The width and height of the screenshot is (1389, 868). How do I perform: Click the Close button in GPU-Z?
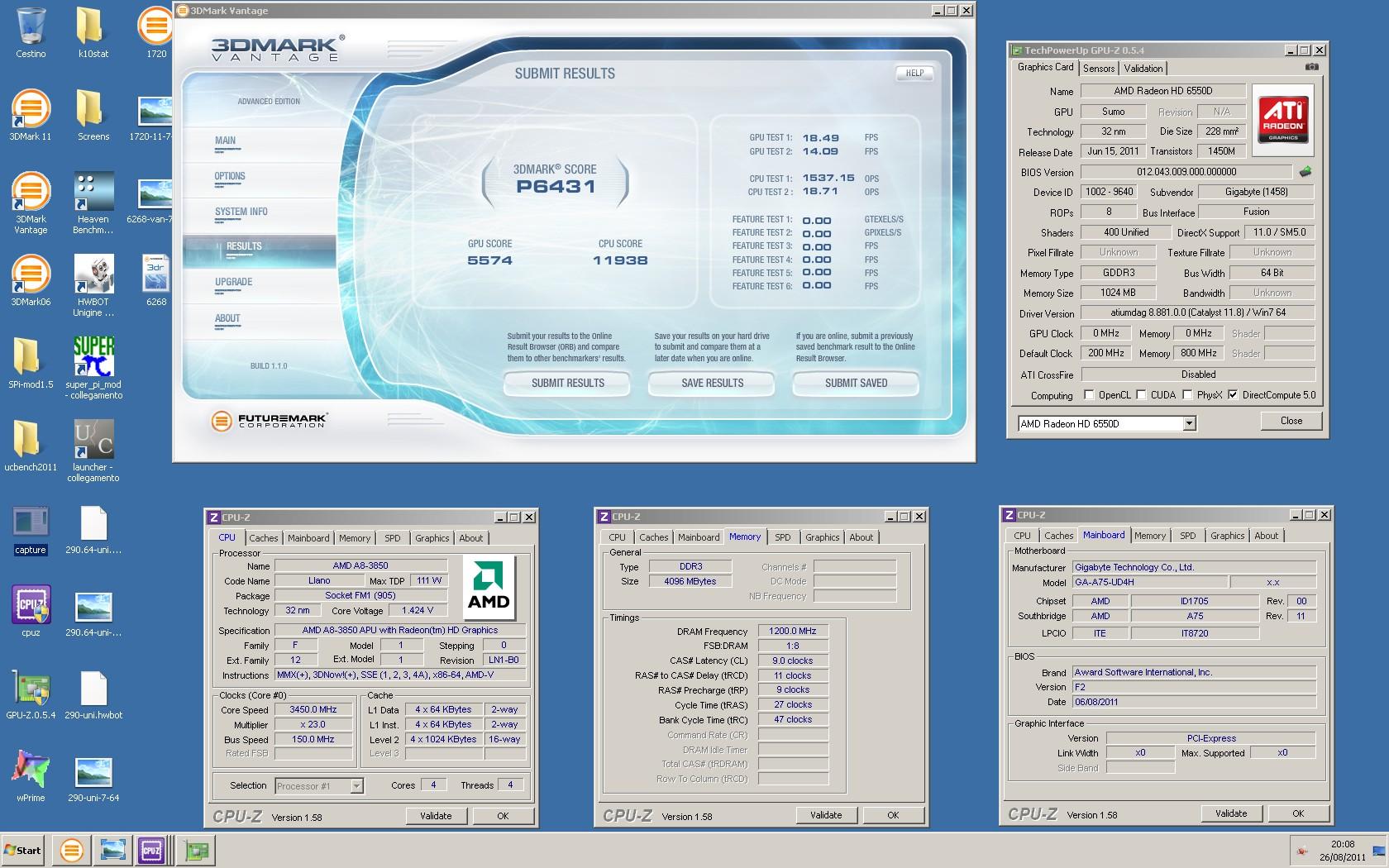pos(1291,421)
